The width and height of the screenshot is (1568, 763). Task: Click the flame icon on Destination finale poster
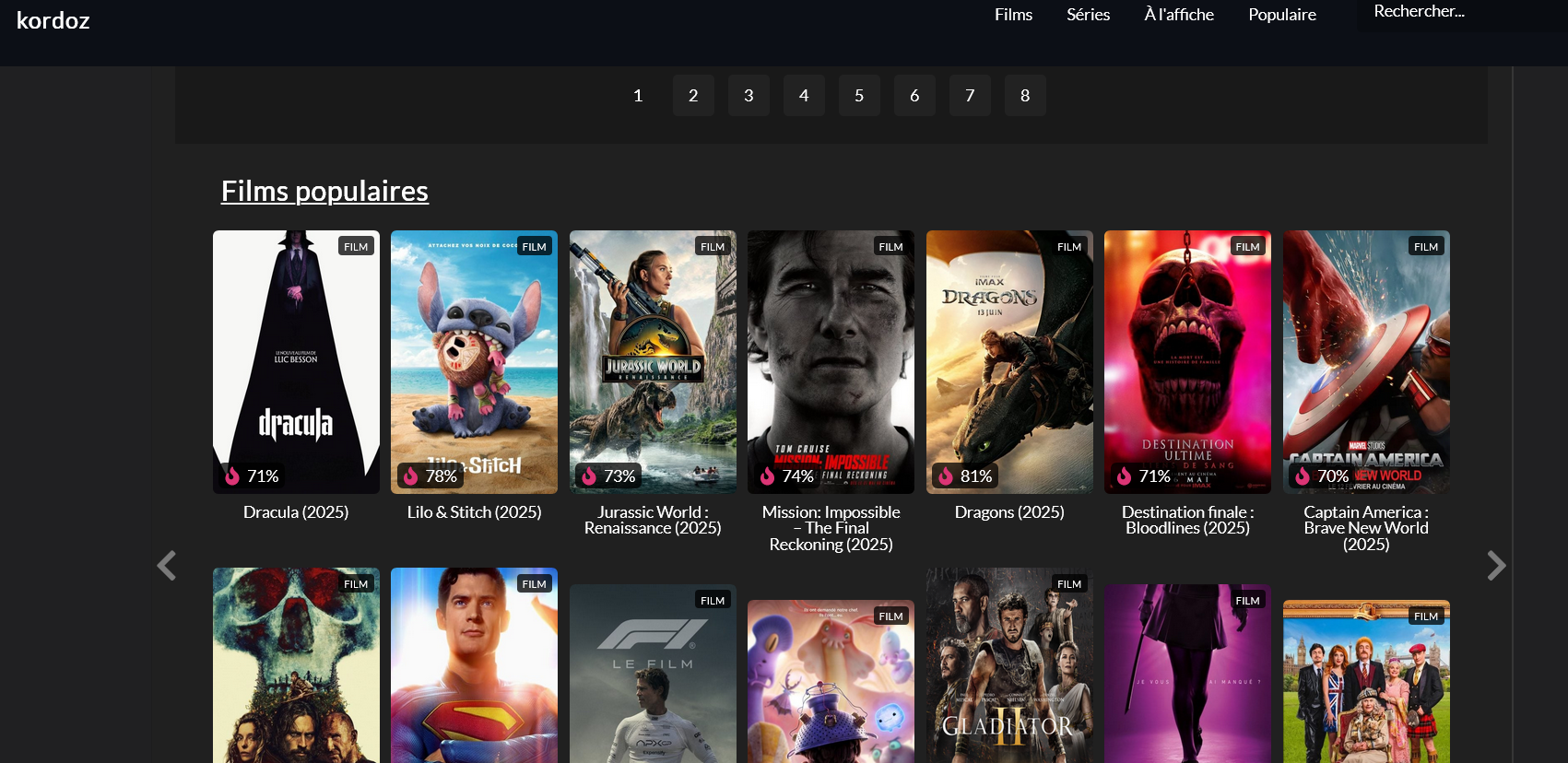1124,475
